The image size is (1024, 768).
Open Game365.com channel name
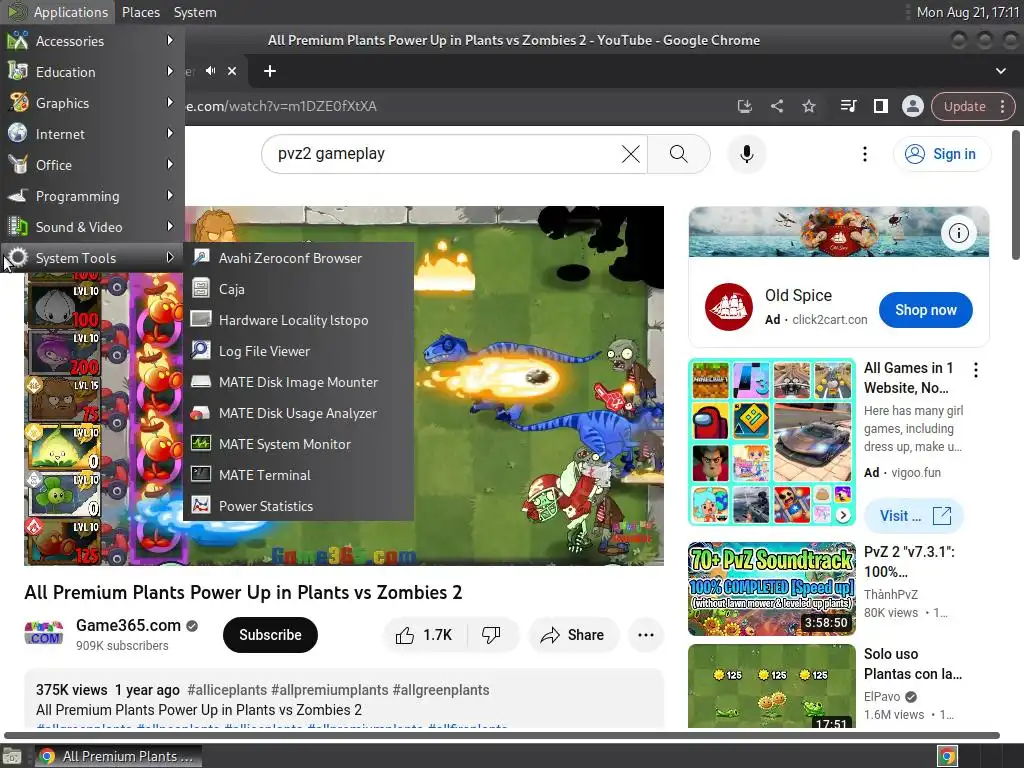[x=128, y=626]
